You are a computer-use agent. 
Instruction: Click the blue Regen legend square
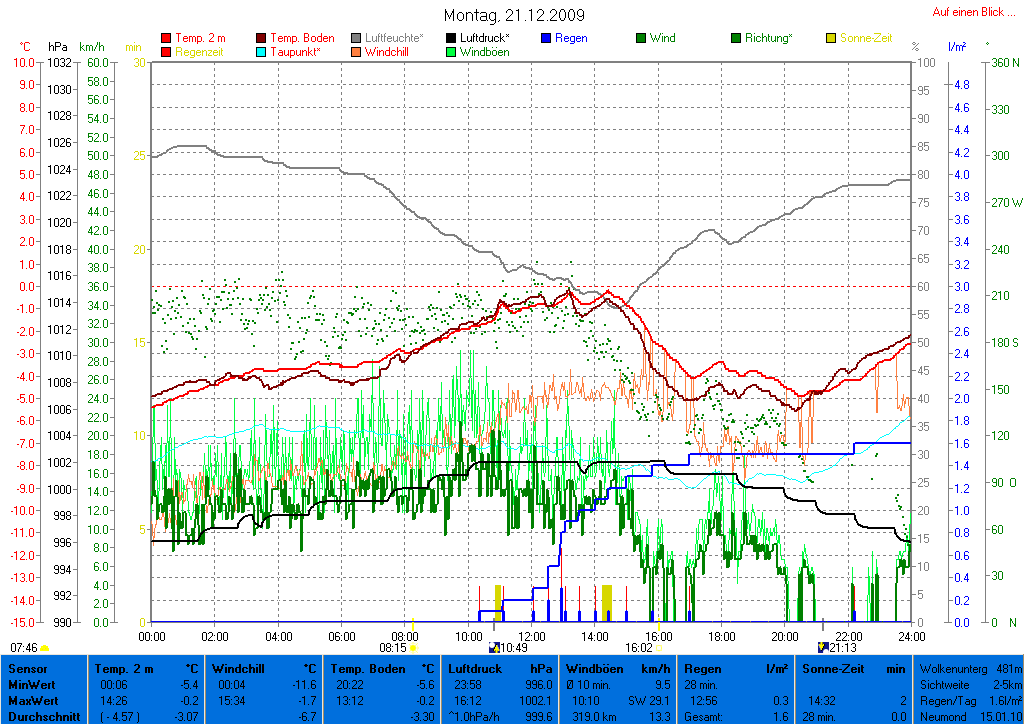tap(546, 38)
